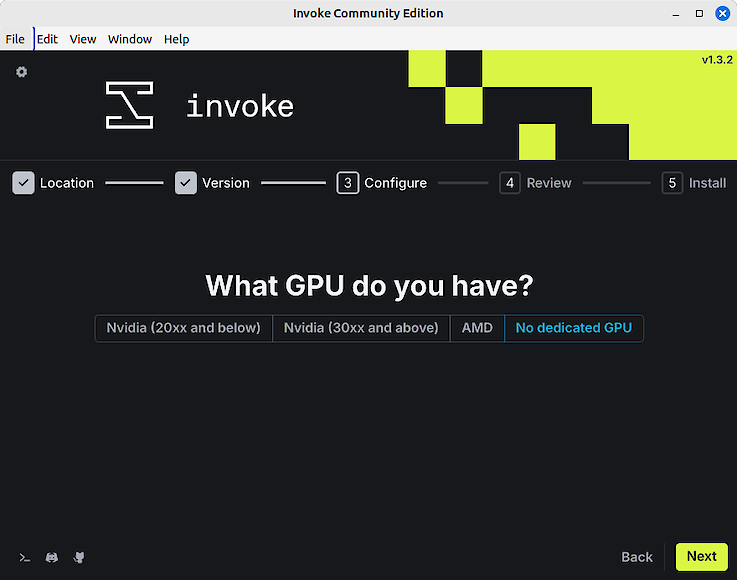Click the 'What GPU do you have?' heading

(369, 286)
